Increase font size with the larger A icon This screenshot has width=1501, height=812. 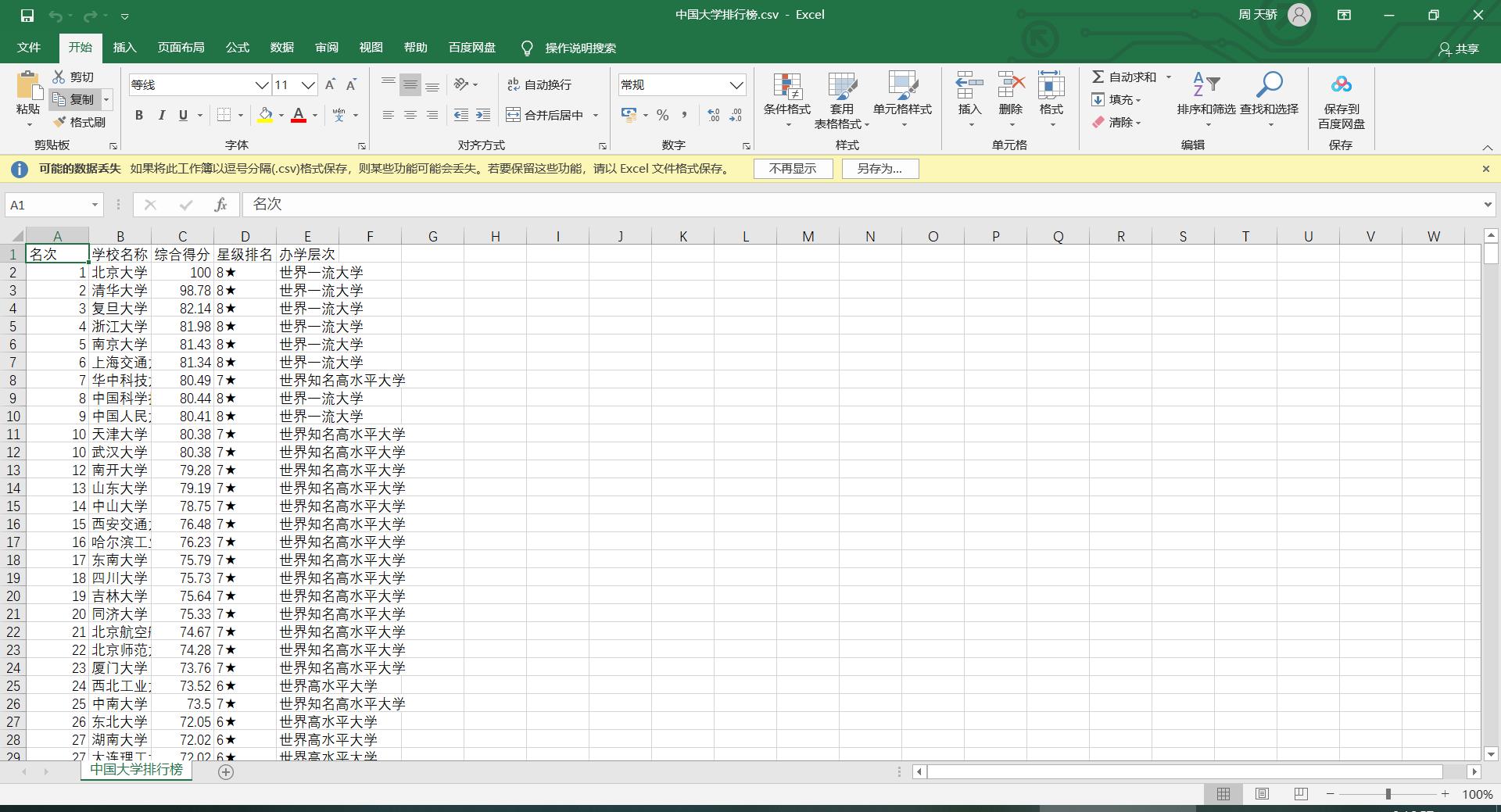[330, 84]
